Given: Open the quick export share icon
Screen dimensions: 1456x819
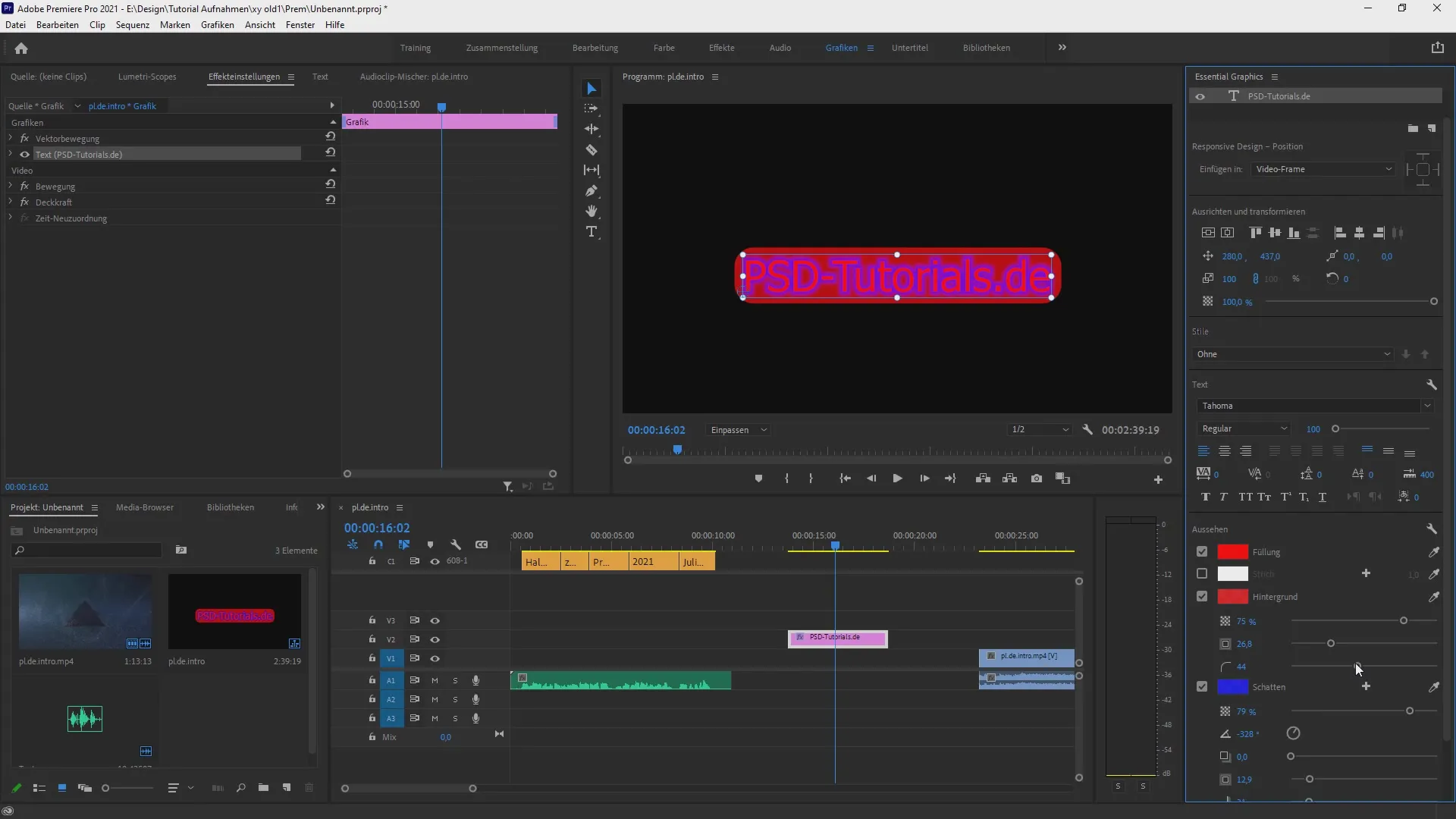Looking at the screenshot, I should 1438,48.
